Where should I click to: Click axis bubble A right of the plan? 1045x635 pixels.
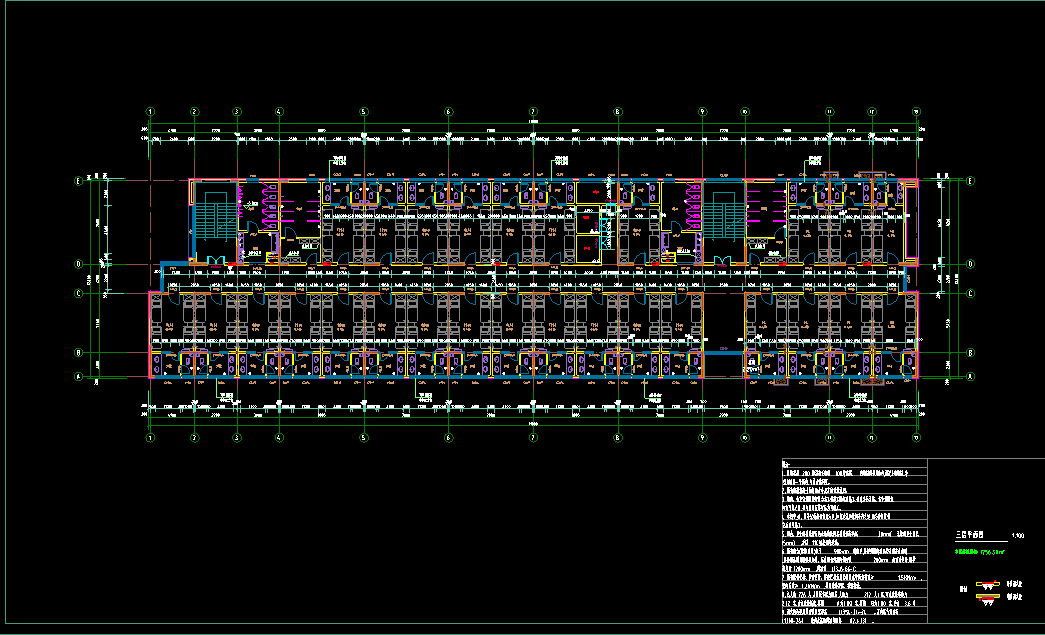click(971, 376)
